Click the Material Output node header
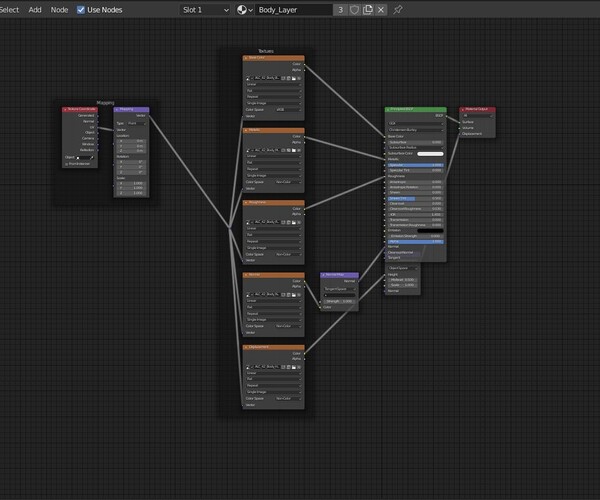This screenshot has width=600, height=500. (x=476, y=109)
